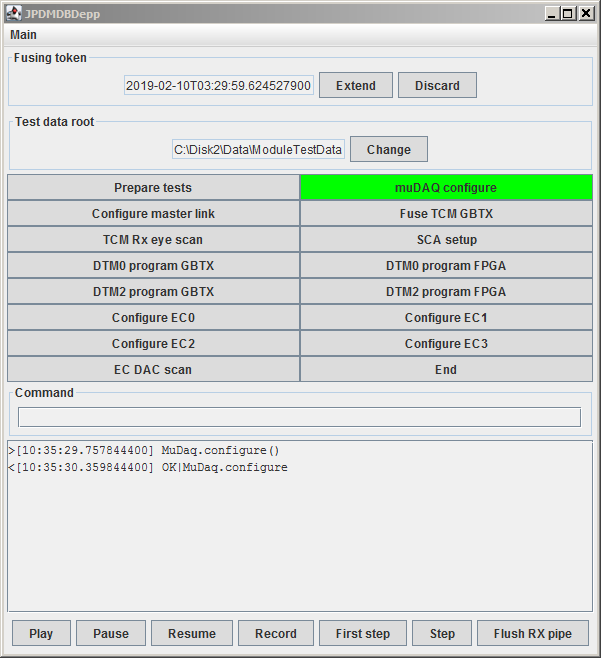
Task: Click Change to alter test data root
Action: click(x=389, y=149)
